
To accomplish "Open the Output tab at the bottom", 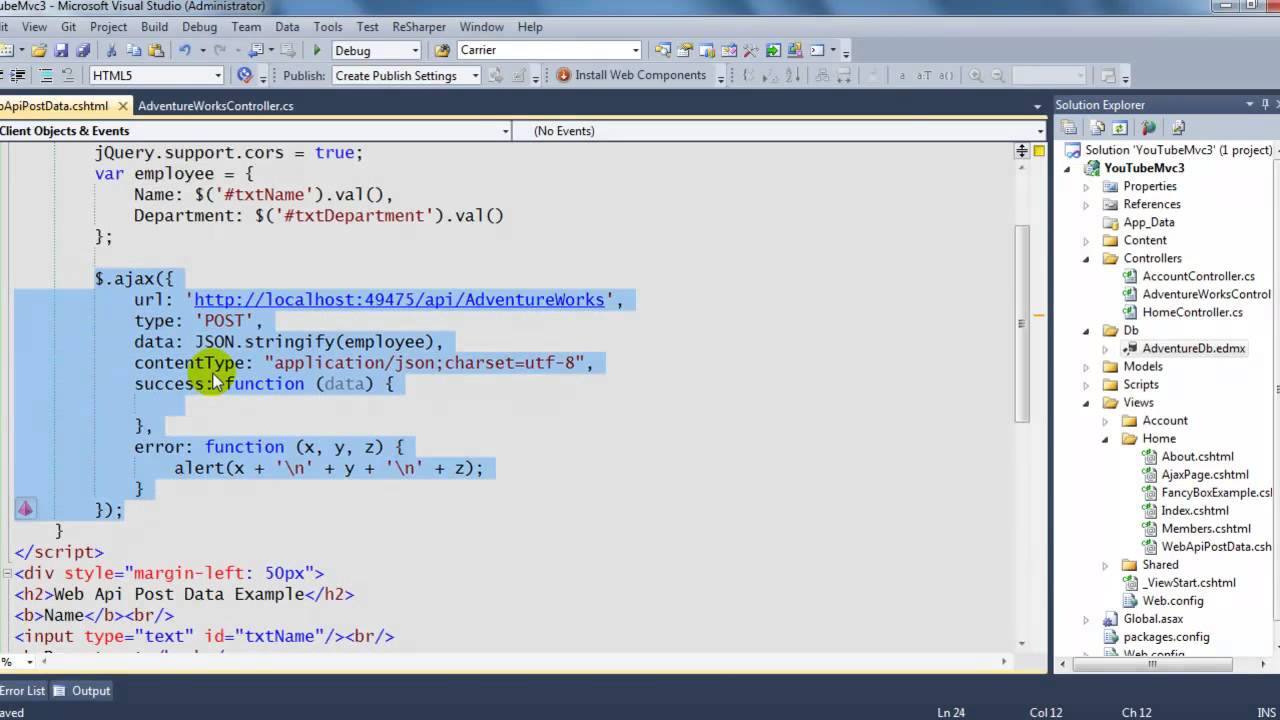I will (x=82, y=691).
